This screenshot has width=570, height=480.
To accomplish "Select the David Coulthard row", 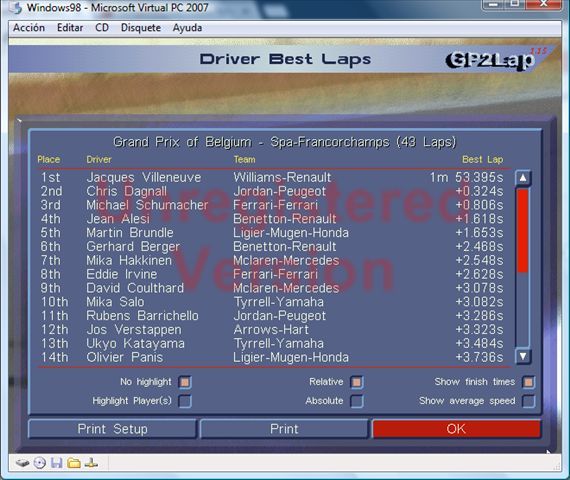I will (272, 288).
